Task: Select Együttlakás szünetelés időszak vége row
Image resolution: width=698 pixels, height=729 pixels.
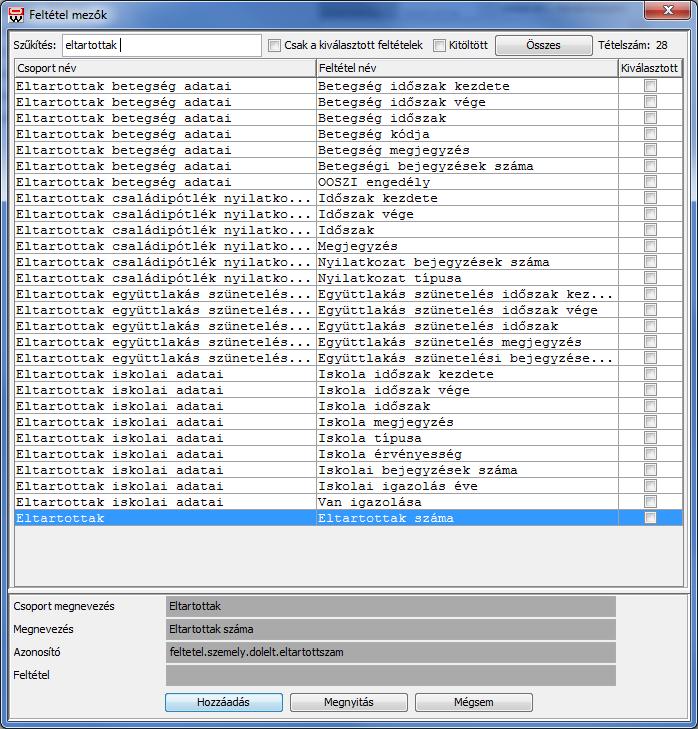Action: pos(349,310)
